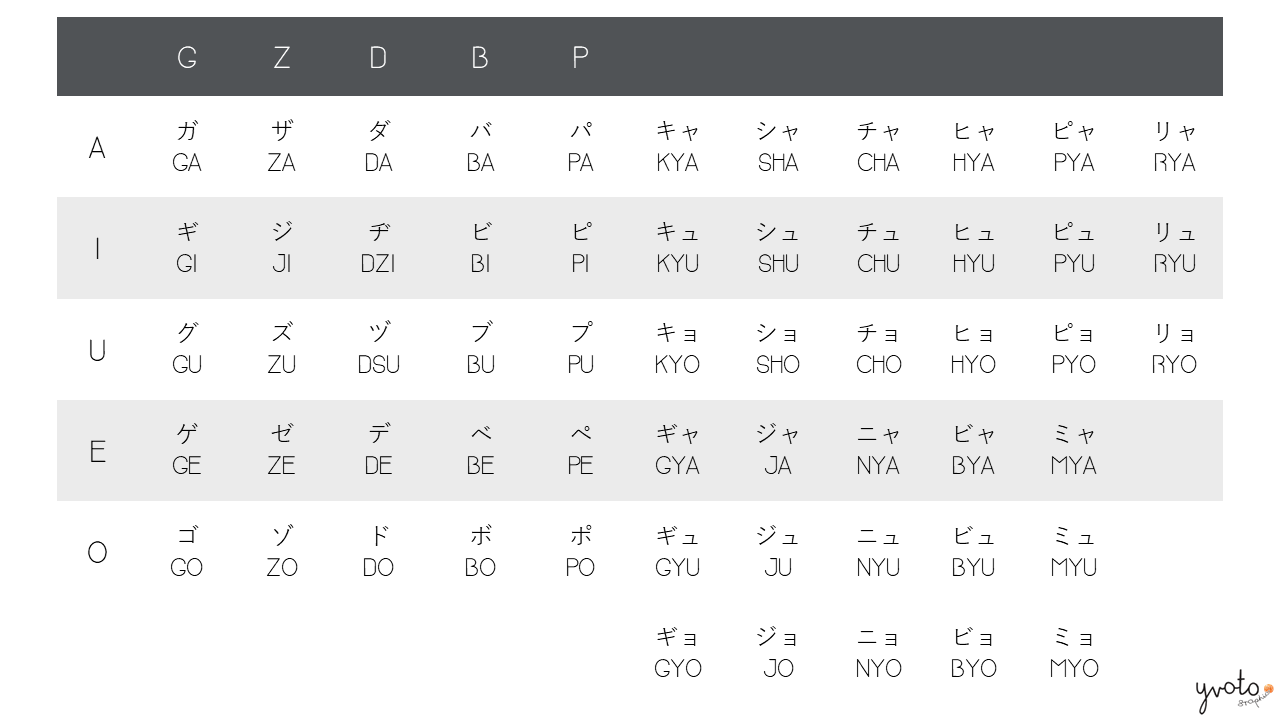
Task: Select the CHU katakana cell
Action: [x=878, y=248]
